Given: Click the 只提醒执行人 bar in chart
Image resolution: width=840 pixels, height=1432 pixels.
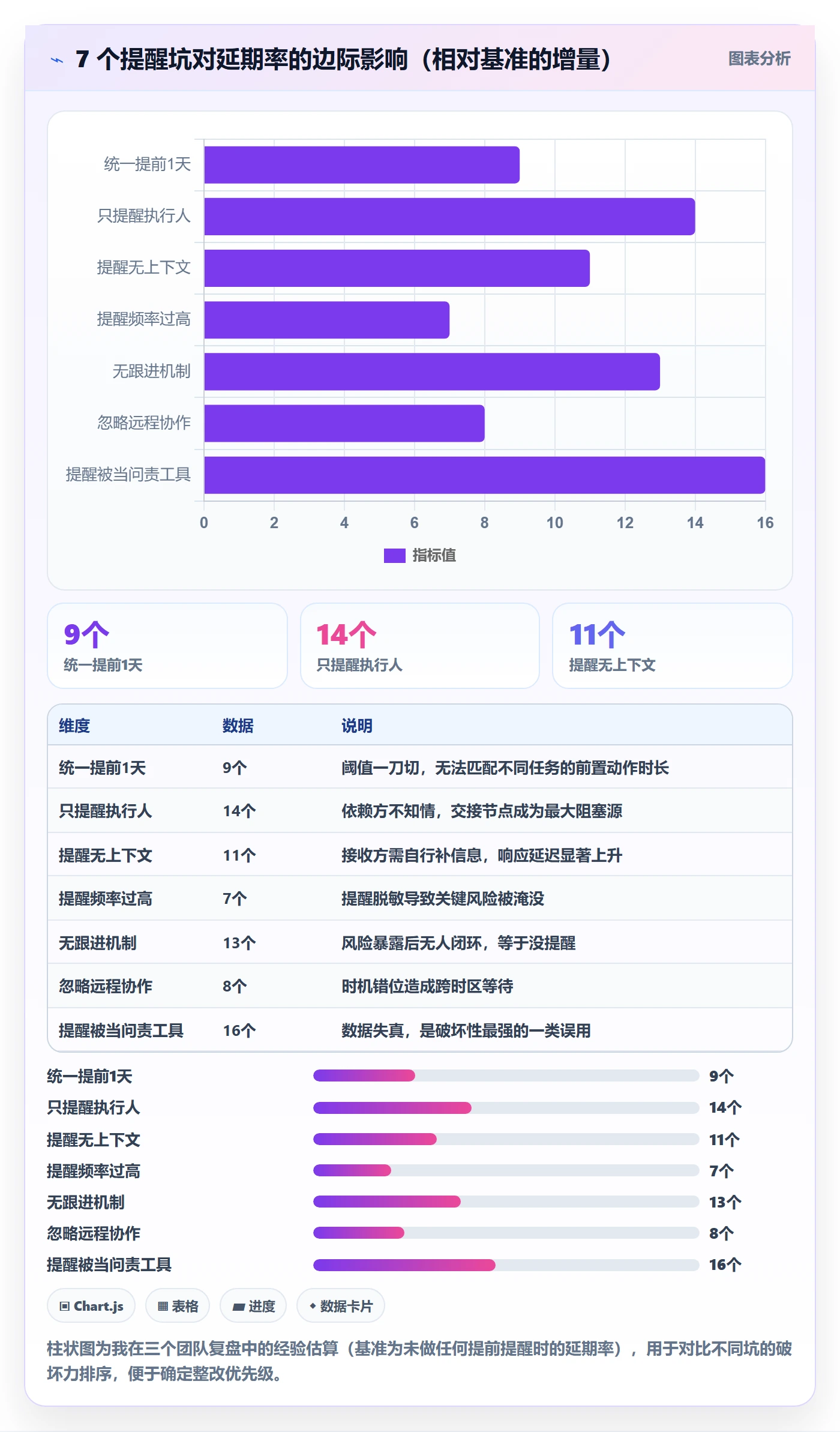Looking at the screenshot, I should (x=449, y=217).
